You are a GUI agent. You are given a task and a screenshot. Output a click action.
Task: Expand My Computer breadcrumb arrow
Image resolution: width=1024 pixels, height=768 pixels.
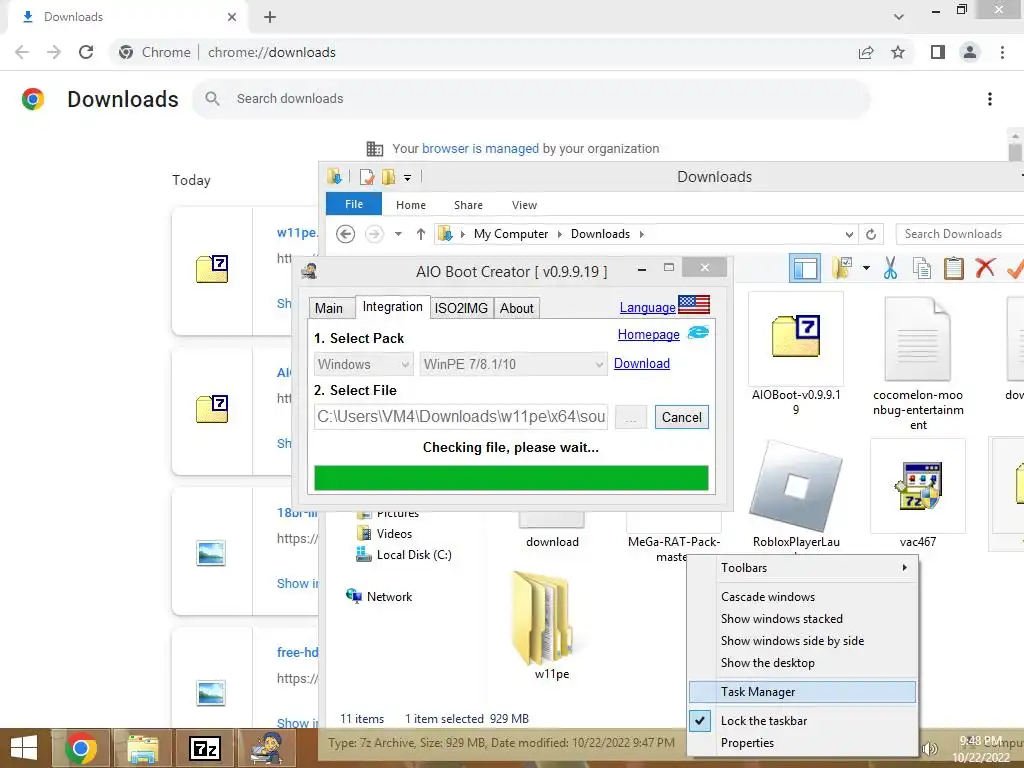(559, 234)
